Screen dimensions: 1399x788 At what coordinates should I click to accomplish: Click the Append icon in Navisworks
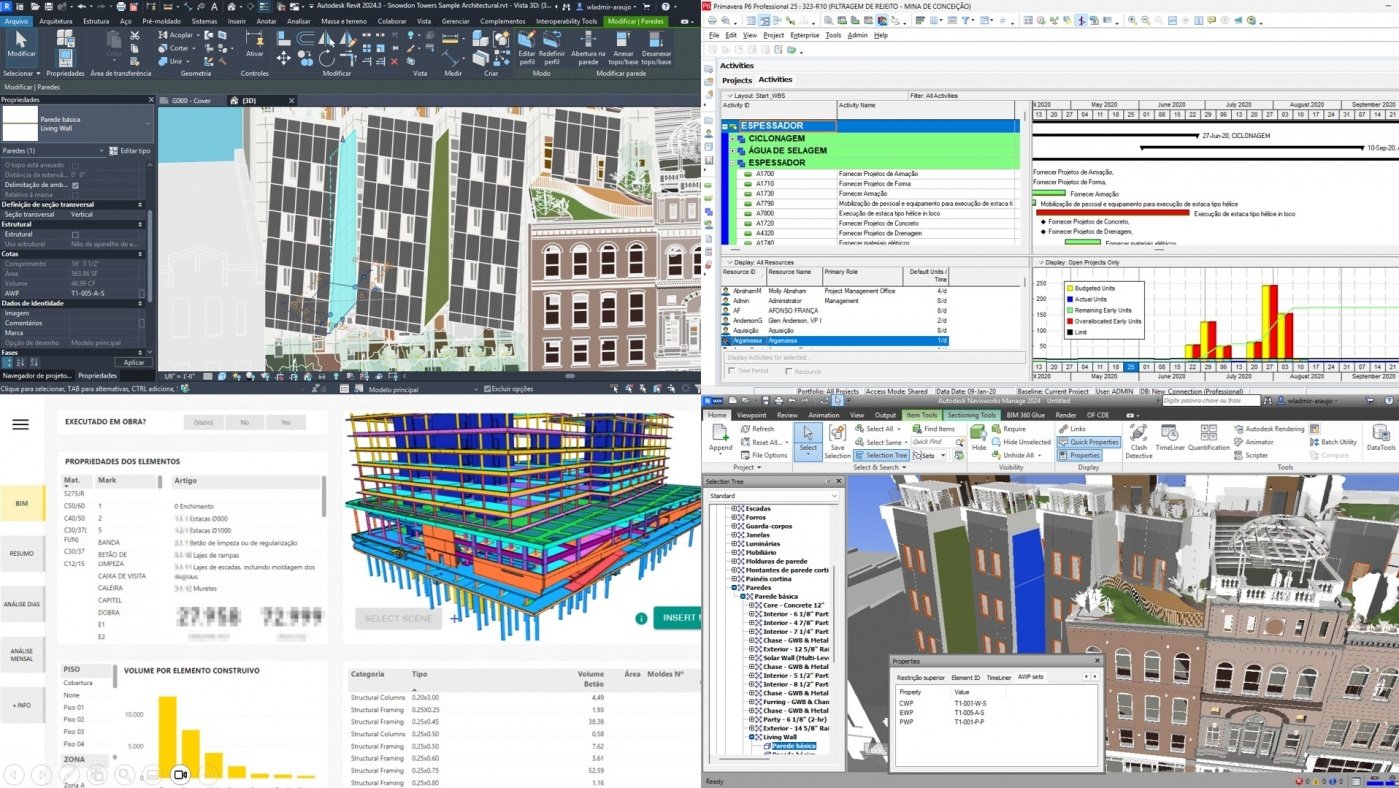tap(720, 438)
